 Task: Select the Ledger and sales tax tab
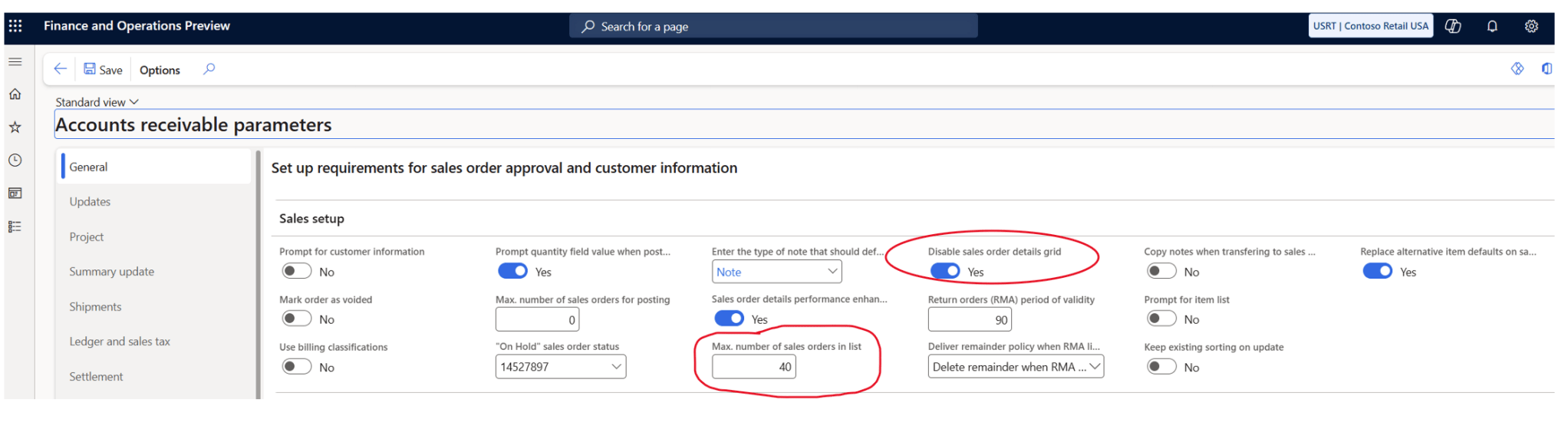point(120,342)
